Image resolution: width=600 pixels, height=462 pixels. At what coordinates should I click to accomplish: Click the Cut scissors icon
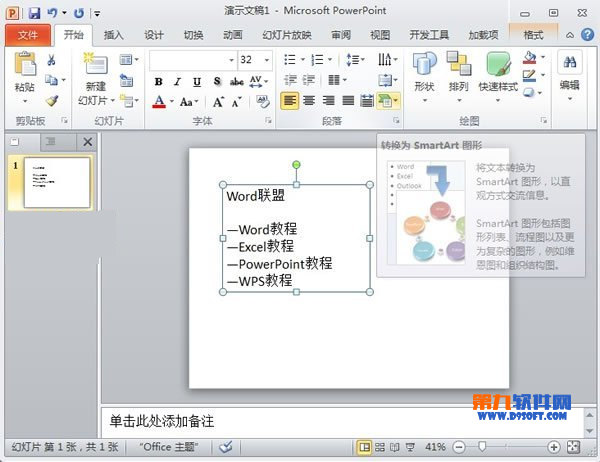click(x=52, y=60)
